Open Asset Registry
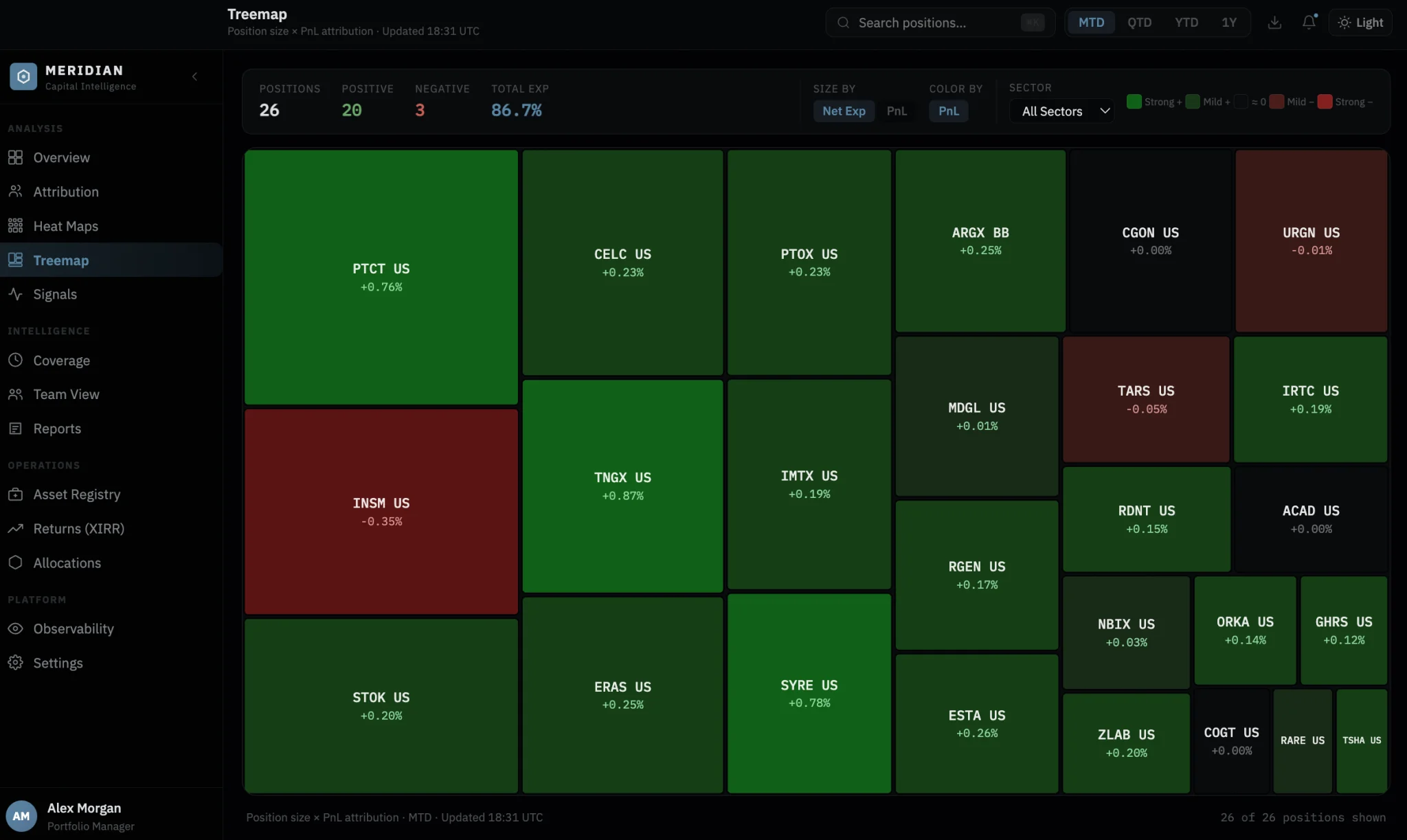1407x840 pixels. coord(111,495)
